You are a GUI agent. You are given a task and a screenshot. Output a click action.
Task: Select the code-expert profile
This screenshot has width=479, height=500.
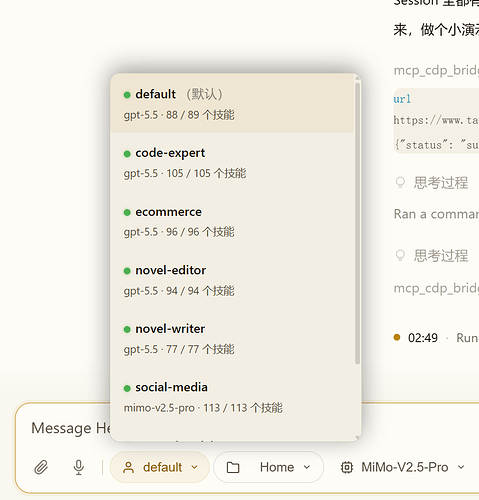[232, 162]
